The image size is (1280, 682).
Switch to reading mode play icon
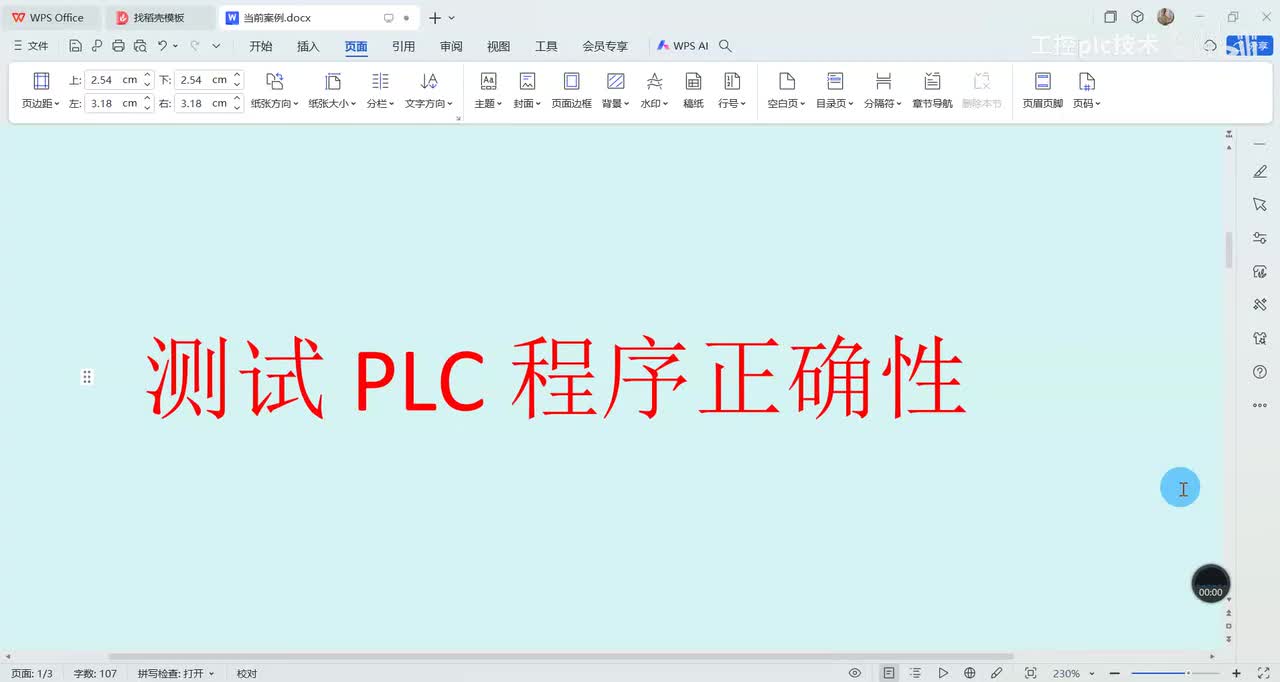943,673
